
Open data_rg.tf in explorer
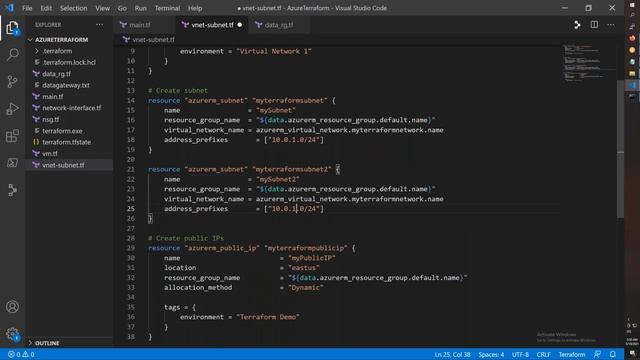click(69, 74)
